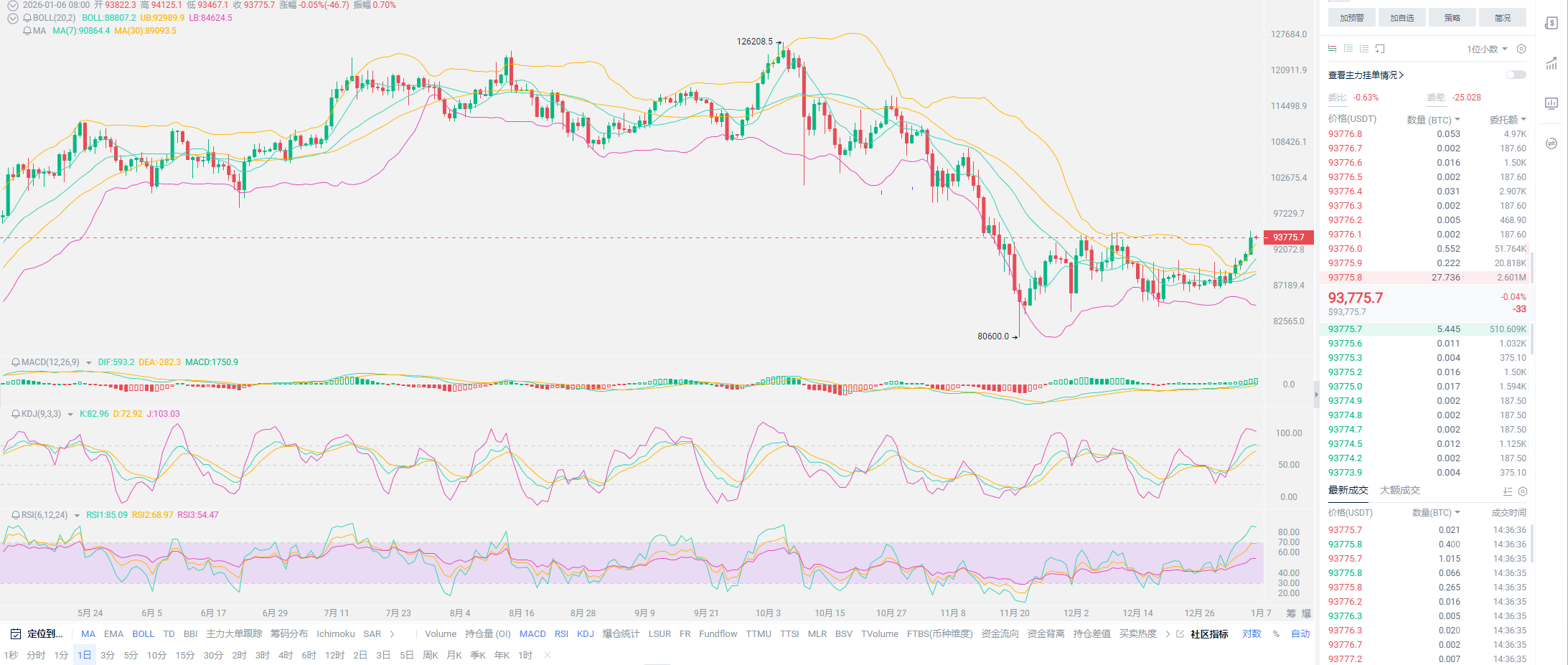The image size is (1568, 665).
Task: Open the order book settings hexagon icon
Action: point(1521,49)
